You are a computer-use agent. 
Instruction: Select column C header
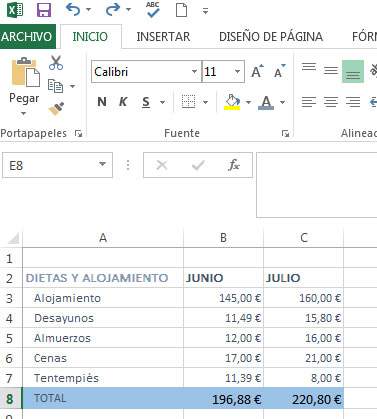point(304,238)
